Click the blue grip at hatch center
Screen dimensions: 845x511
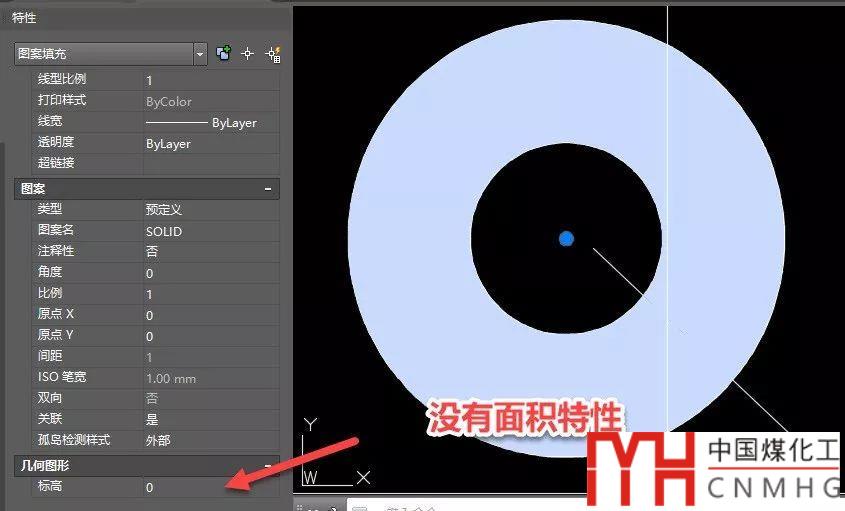[x=566, y=239]
